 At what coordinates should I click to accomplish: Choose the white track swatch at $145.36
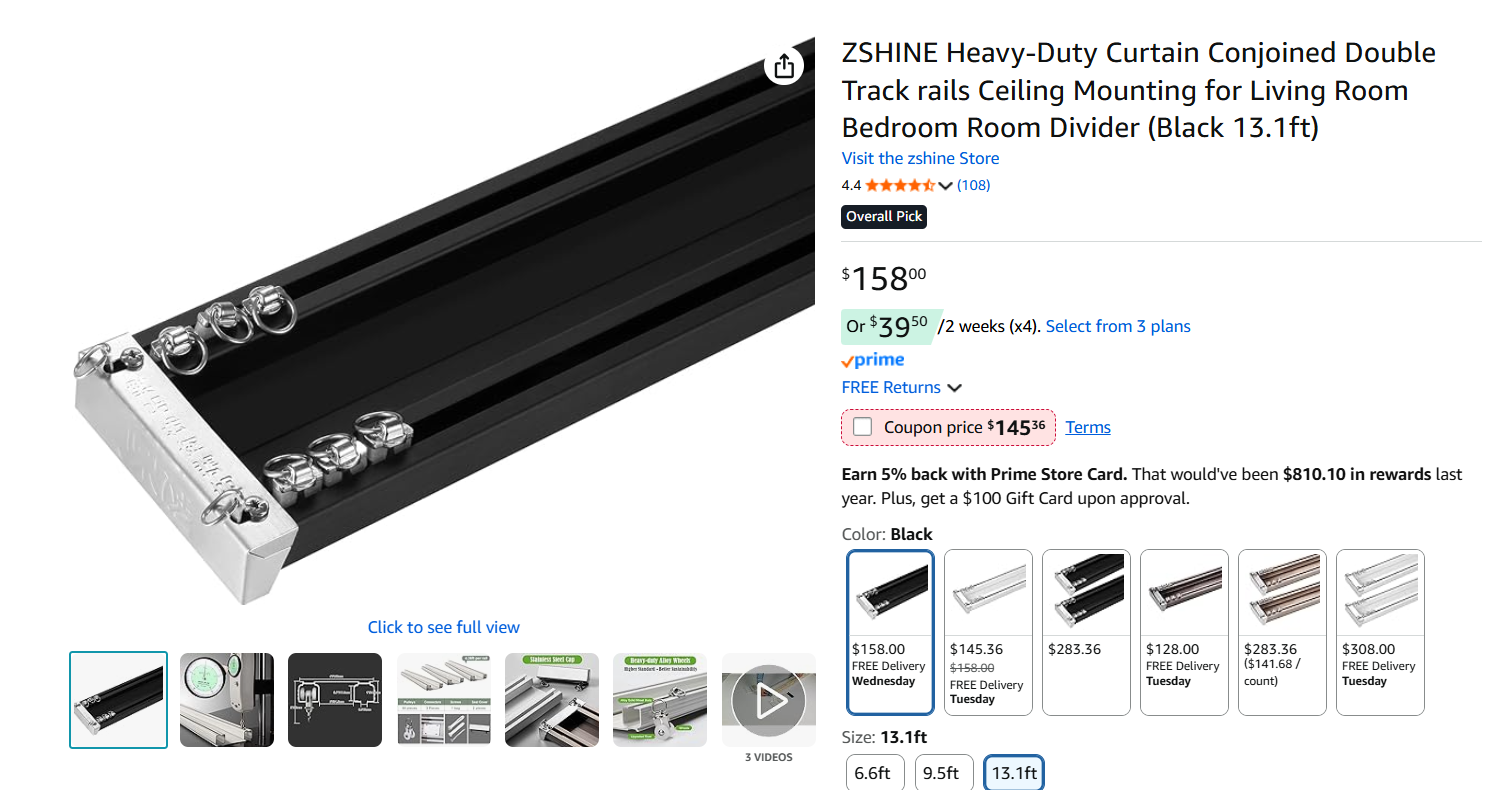(x=988, y=632)
